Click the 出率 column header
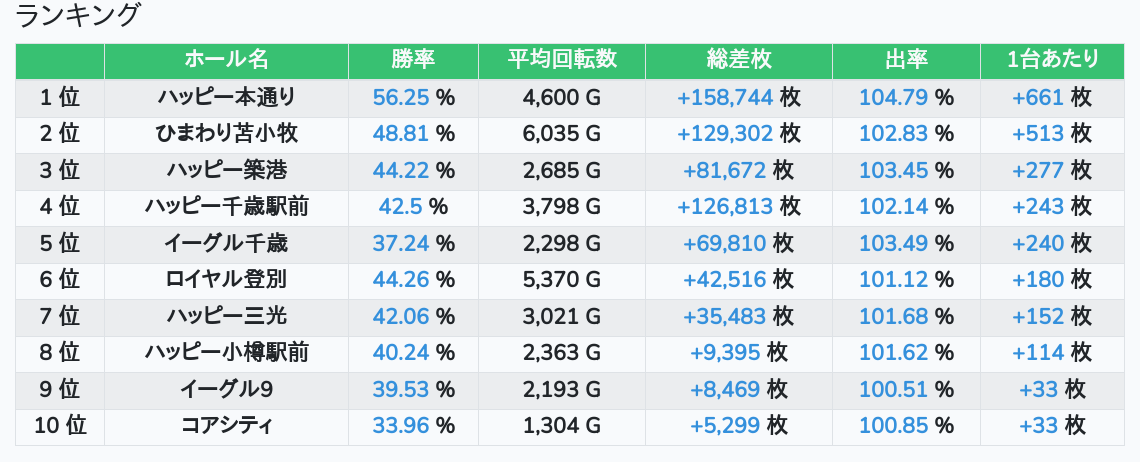1140x462 pixels. 906,60
